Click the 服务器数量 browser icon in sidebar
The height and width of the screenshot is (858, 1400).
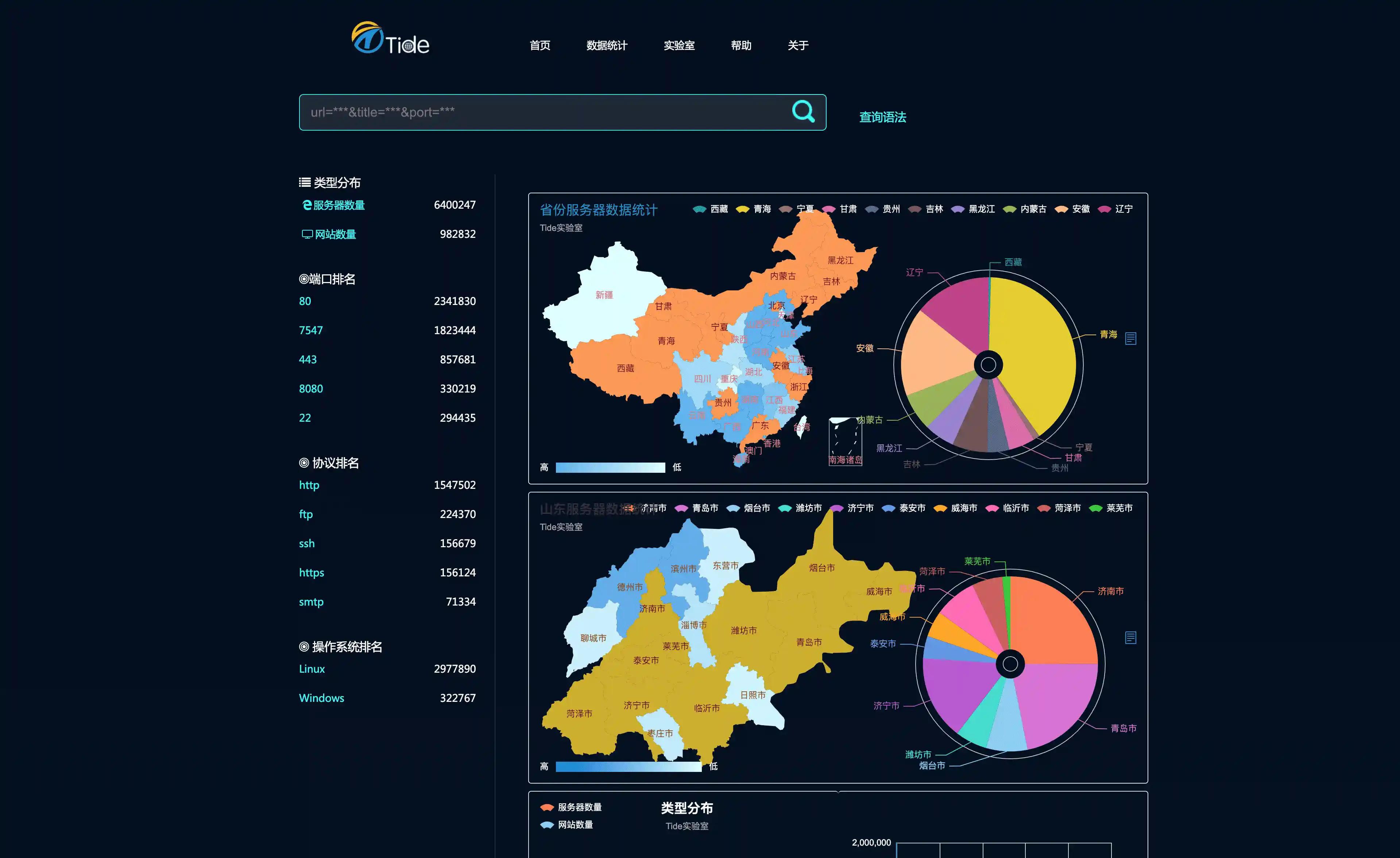point(307,205)
